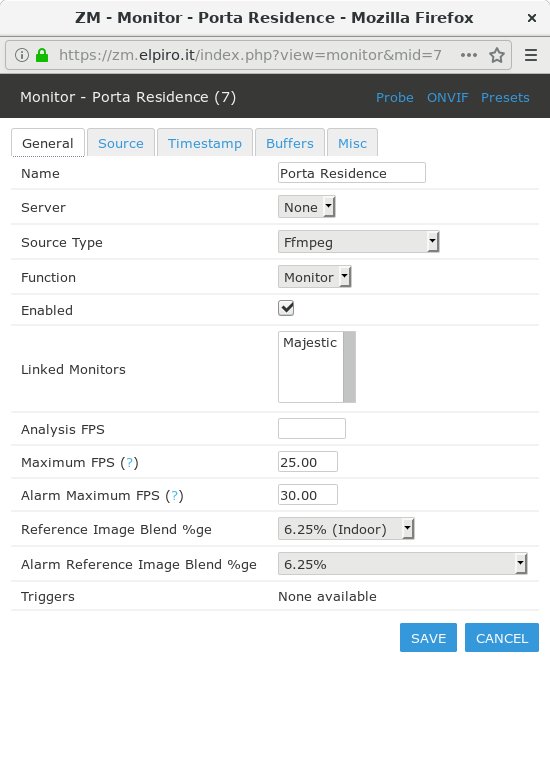This screenshot has width=550, height=774.
Task: Open the ONVIF link in header
Action: pos(447,97)
